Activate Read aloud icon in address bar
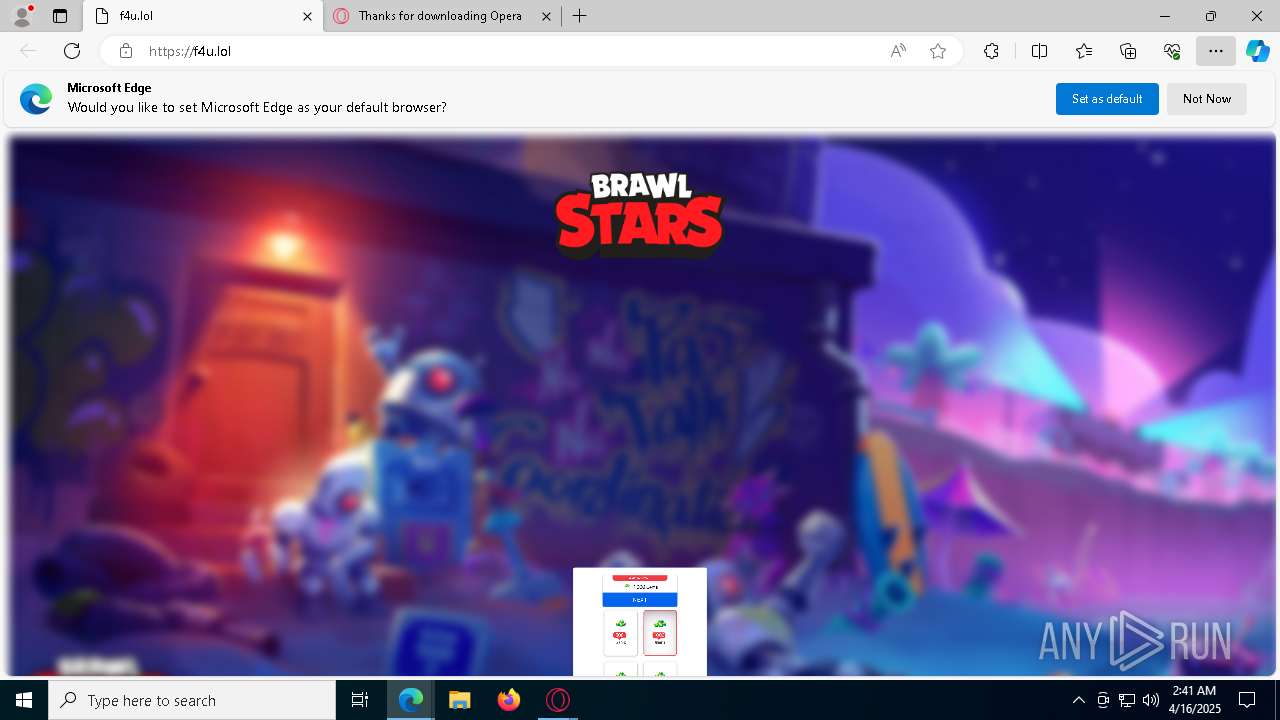1280x720 pixels. [898, 51]
